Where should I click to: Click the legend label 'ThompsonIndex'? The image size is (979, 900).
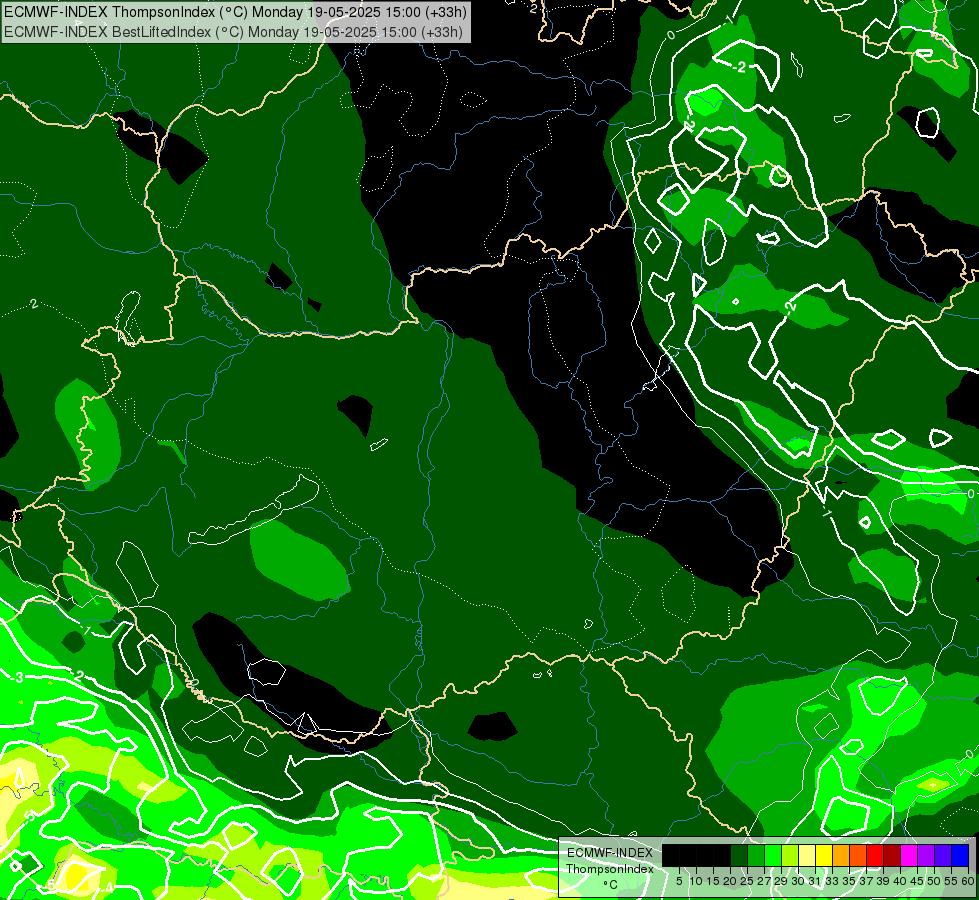click(610, 869)
